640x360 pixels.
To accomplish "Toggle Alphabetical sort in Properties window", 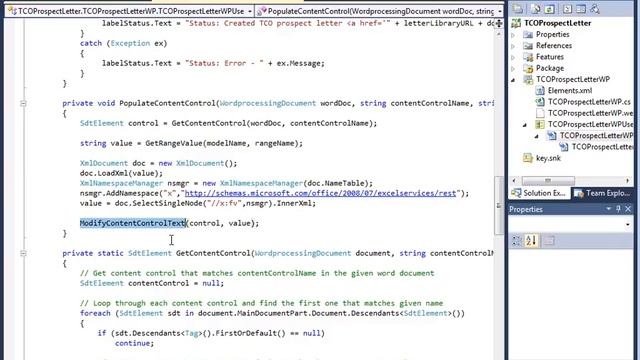I will pos(531,241).
